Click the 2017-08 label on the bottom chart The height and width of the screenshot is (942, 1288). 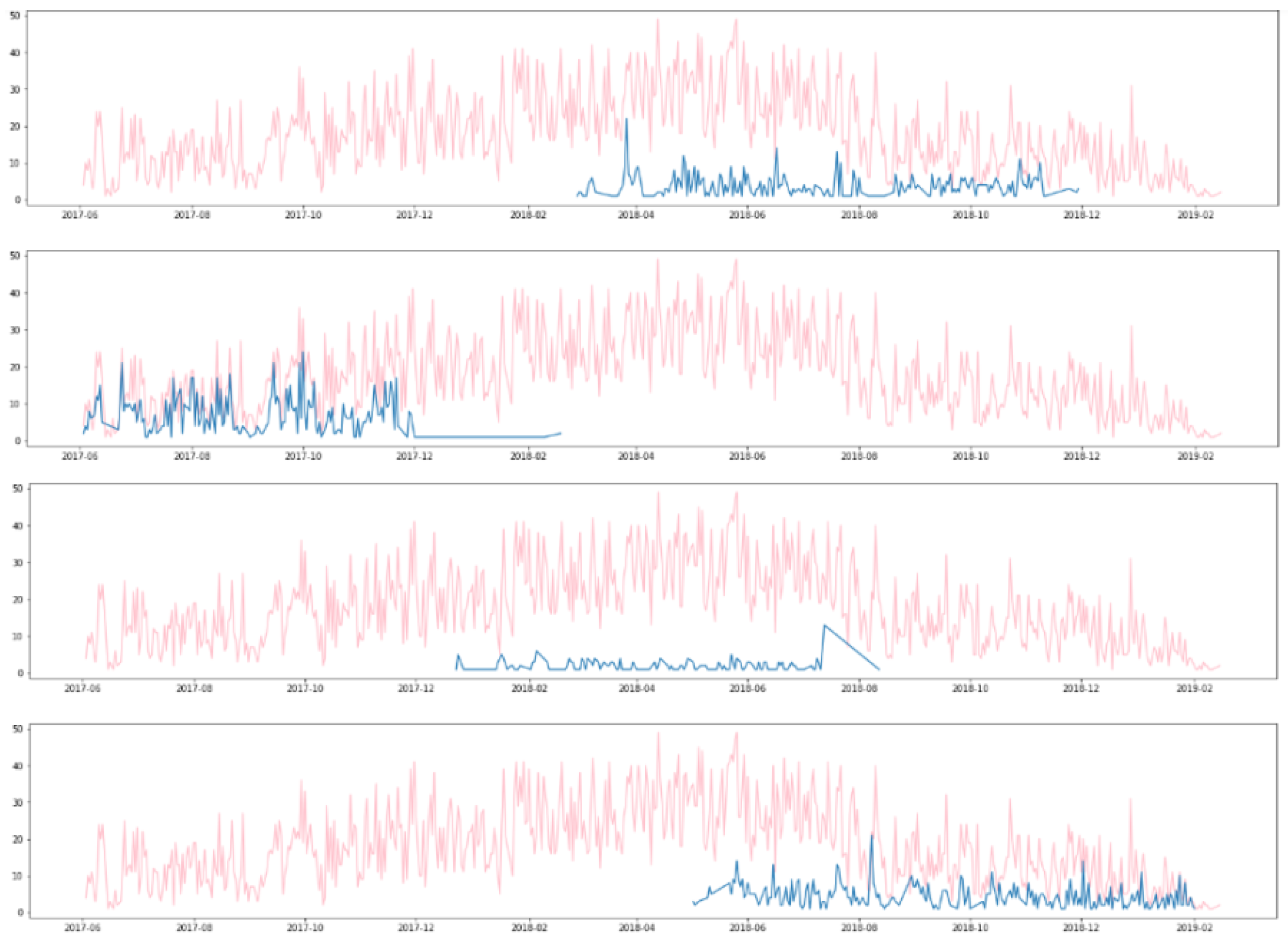click(194, 928)
